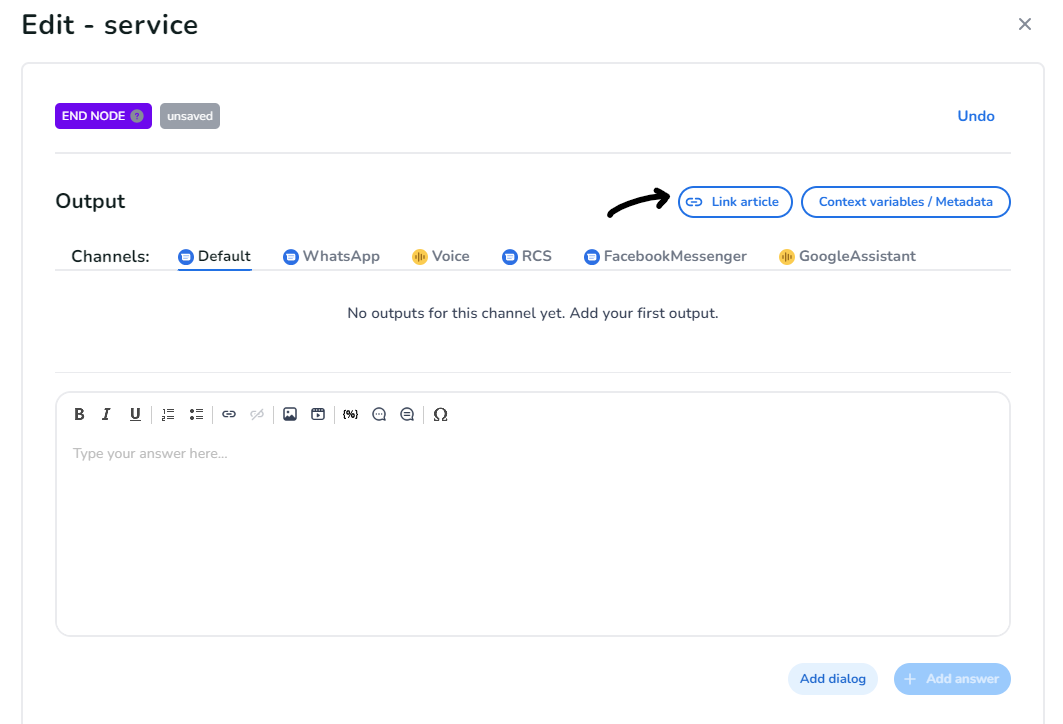This screenshot has width=1063, height=724.
Task: Insert special character with Omega icon
Action: [x=440, y=414]
